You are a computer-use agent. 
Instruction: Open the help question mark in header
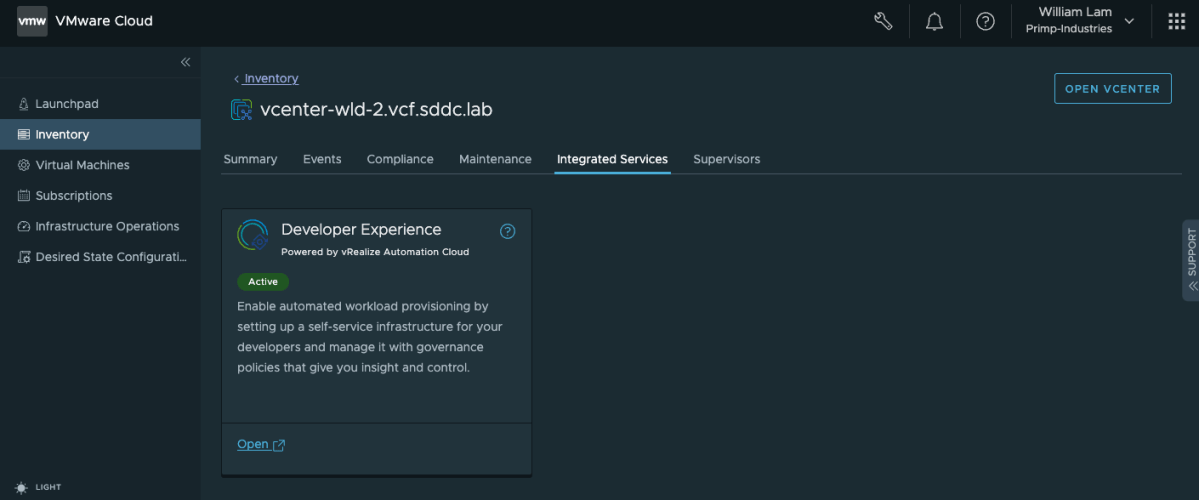986,21
